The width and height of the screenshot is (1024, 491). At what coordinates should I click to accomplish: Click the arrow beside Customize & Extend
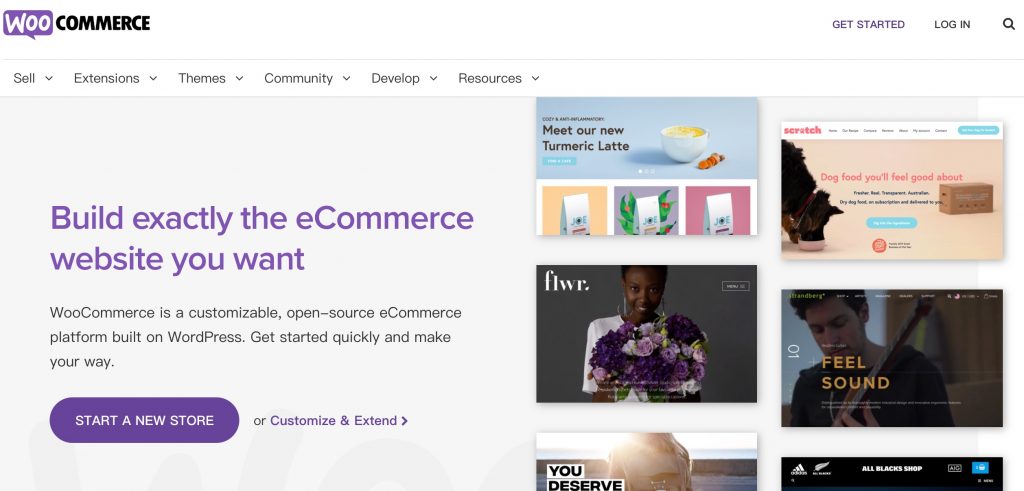pyautogui.click(x=405, y=421)
